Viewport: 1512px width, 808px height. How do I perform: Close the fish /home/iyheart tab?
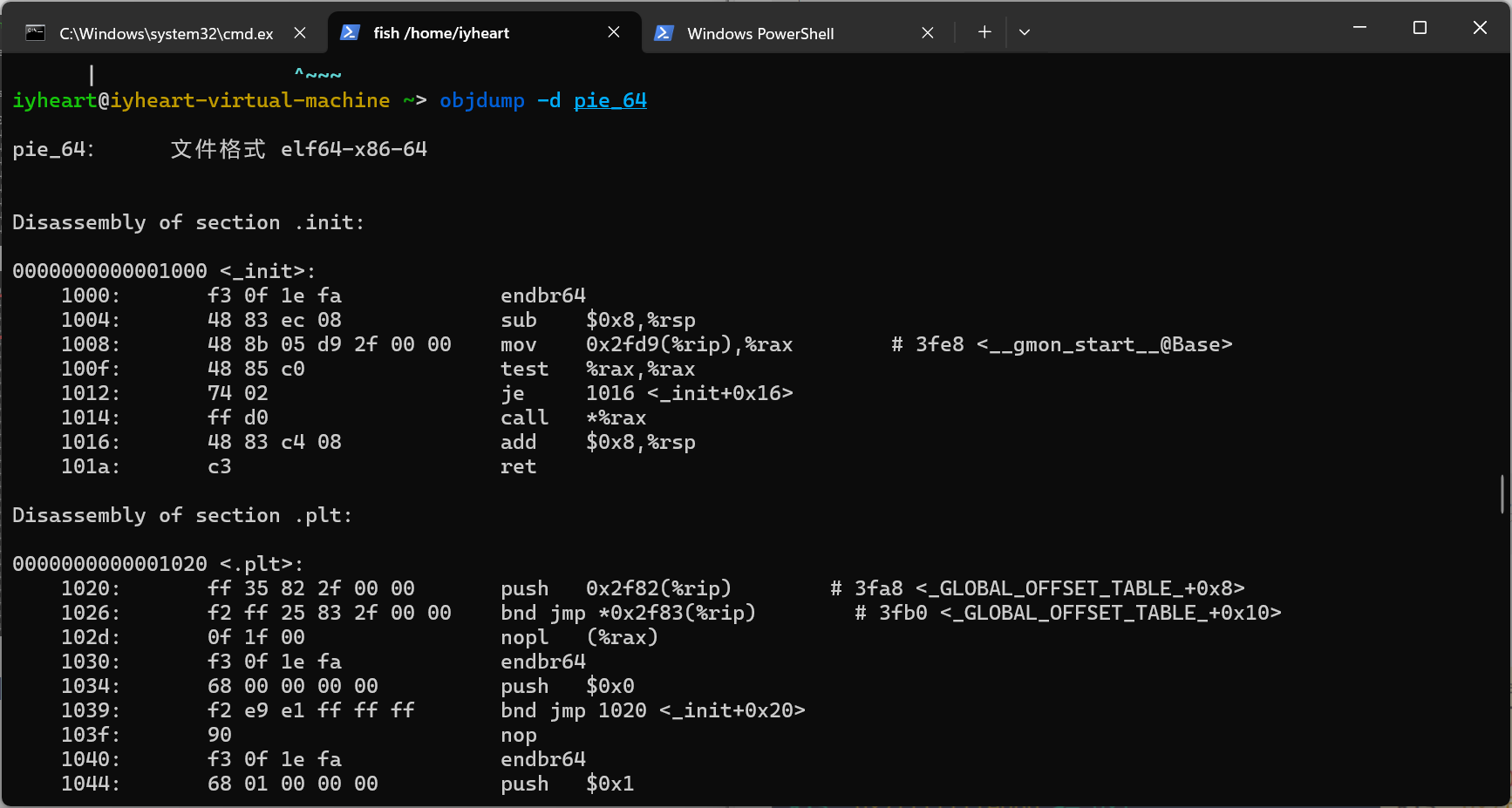click(614, 32)
